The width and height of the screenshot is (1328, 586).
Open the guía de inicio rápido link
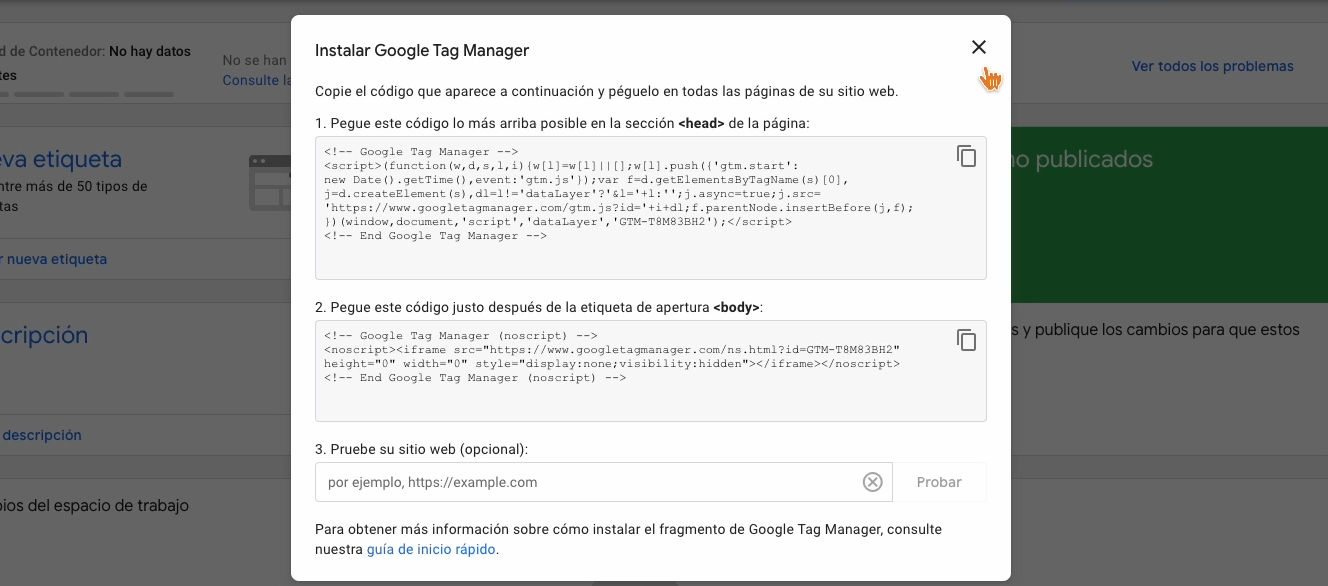coord(431,549)
